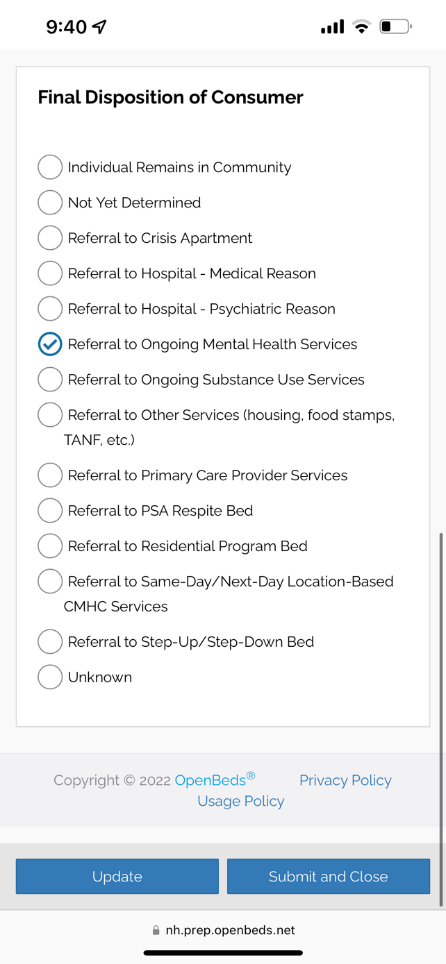Tap the nh.prep.openbeds.net address bar
The image size is (446, 964).
[x=223, y=930]
